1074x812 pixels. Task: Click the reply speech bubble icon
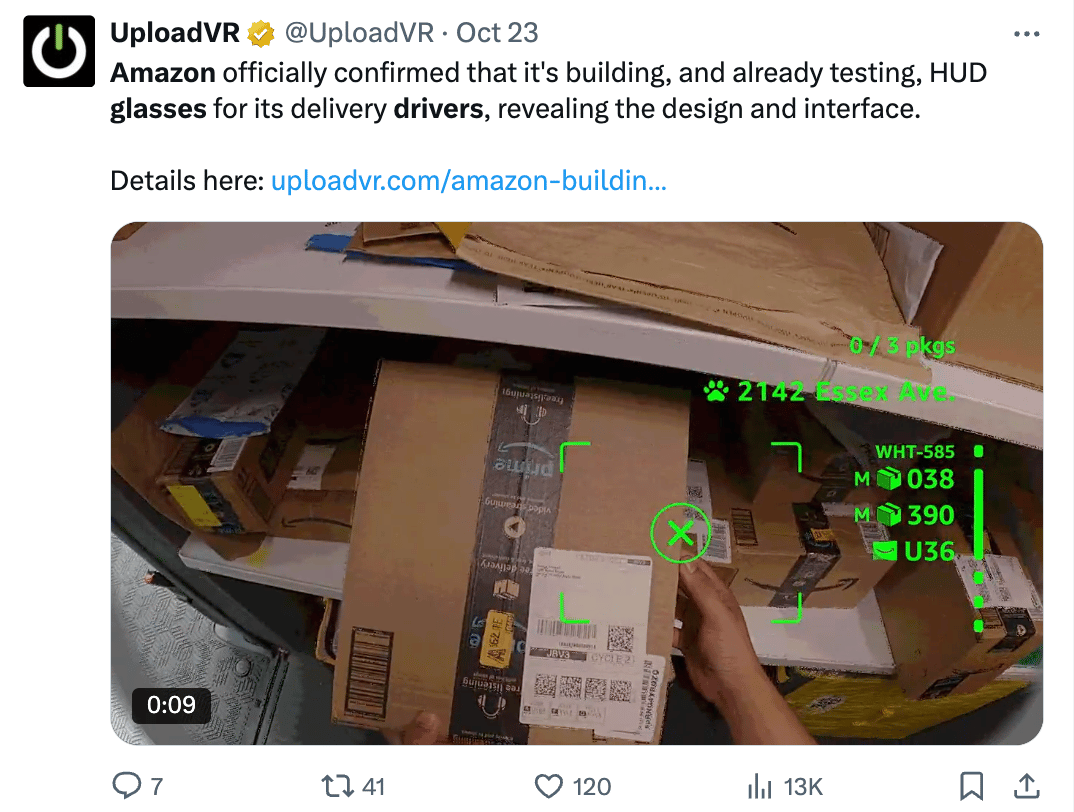(127, 786)
